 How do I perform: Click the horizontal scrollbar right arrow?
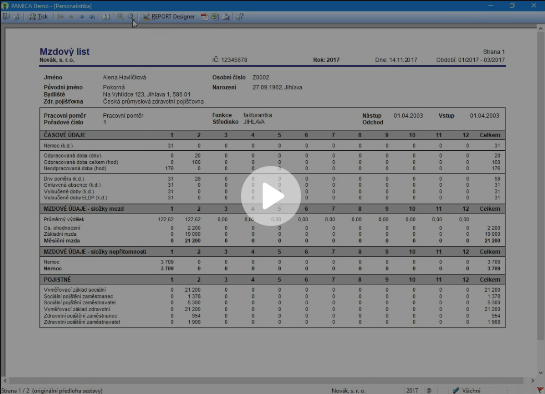[x=533, y=380]
